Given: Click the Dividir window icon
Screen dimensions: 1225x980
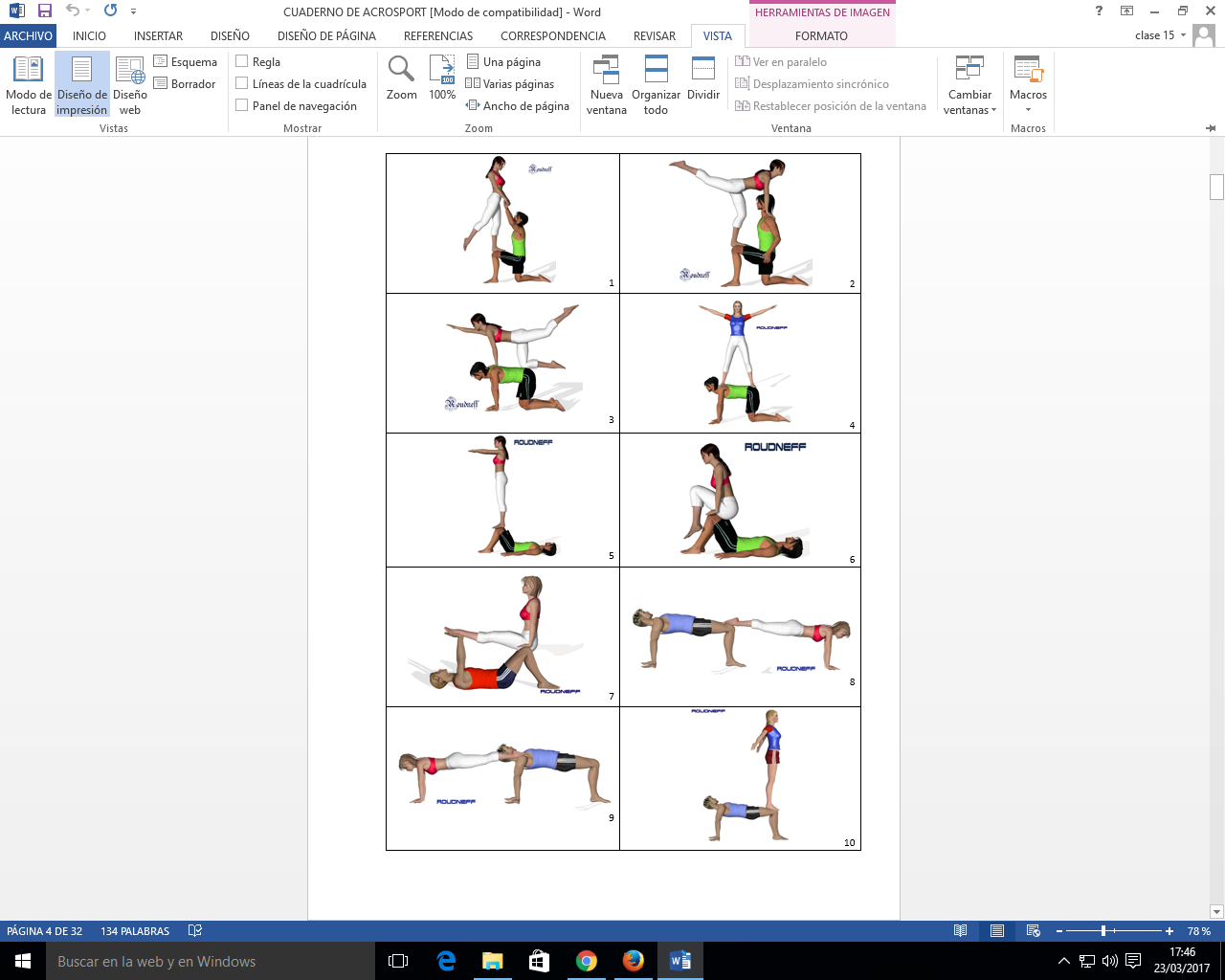Looking at the screenshot, I should click(x=703, y=78).
